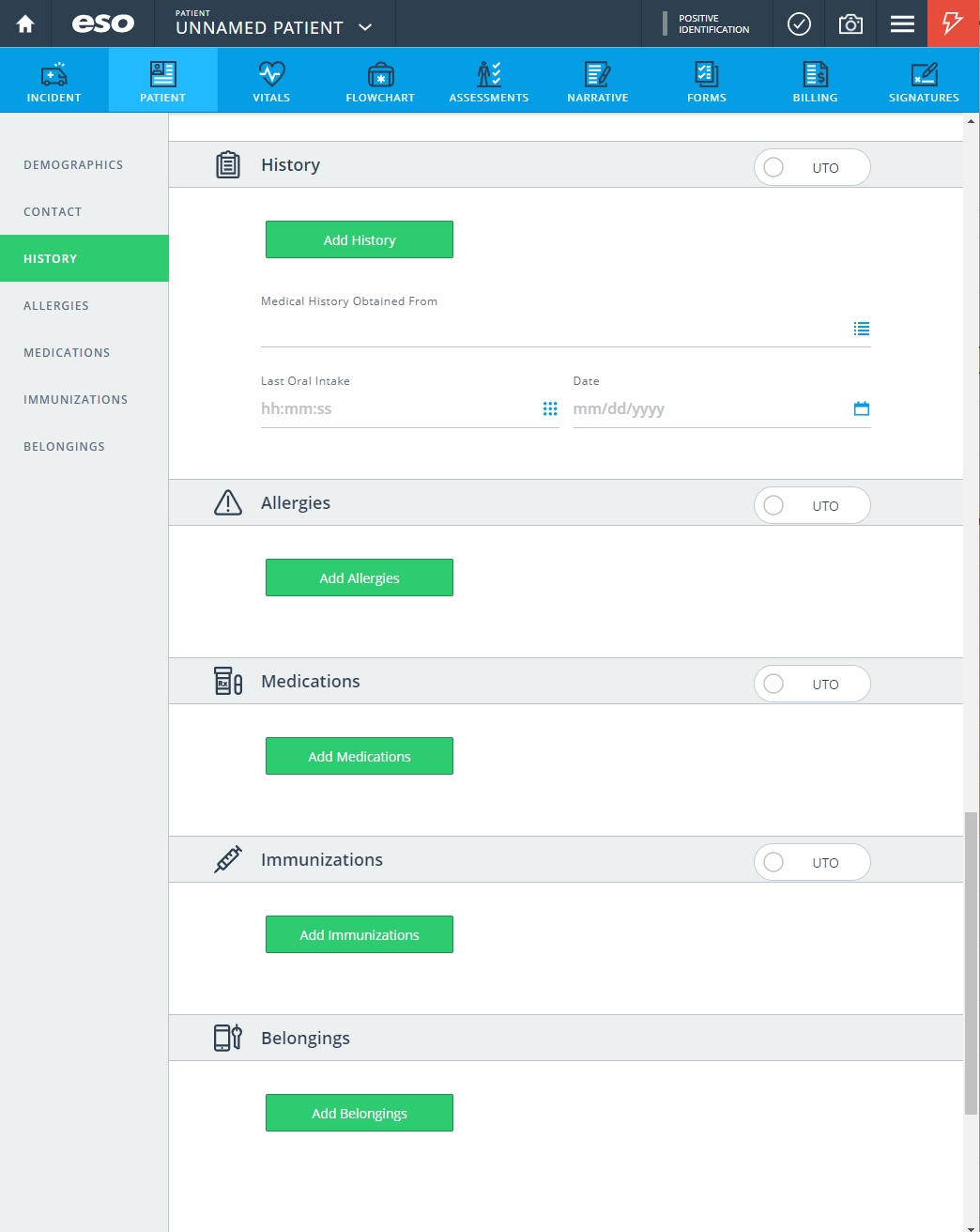Toggle UTO for Allergies
The image size is (980, 1232).
812,505
